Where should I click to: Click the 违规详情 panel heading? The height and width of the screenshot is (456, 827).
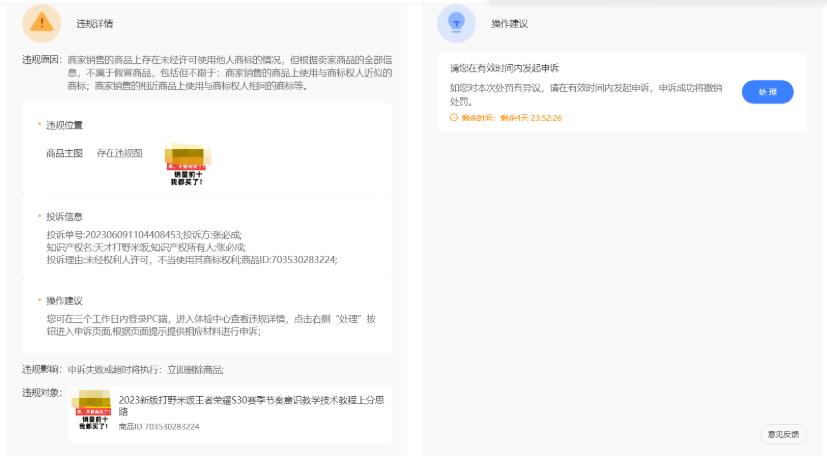click(95, 22)
